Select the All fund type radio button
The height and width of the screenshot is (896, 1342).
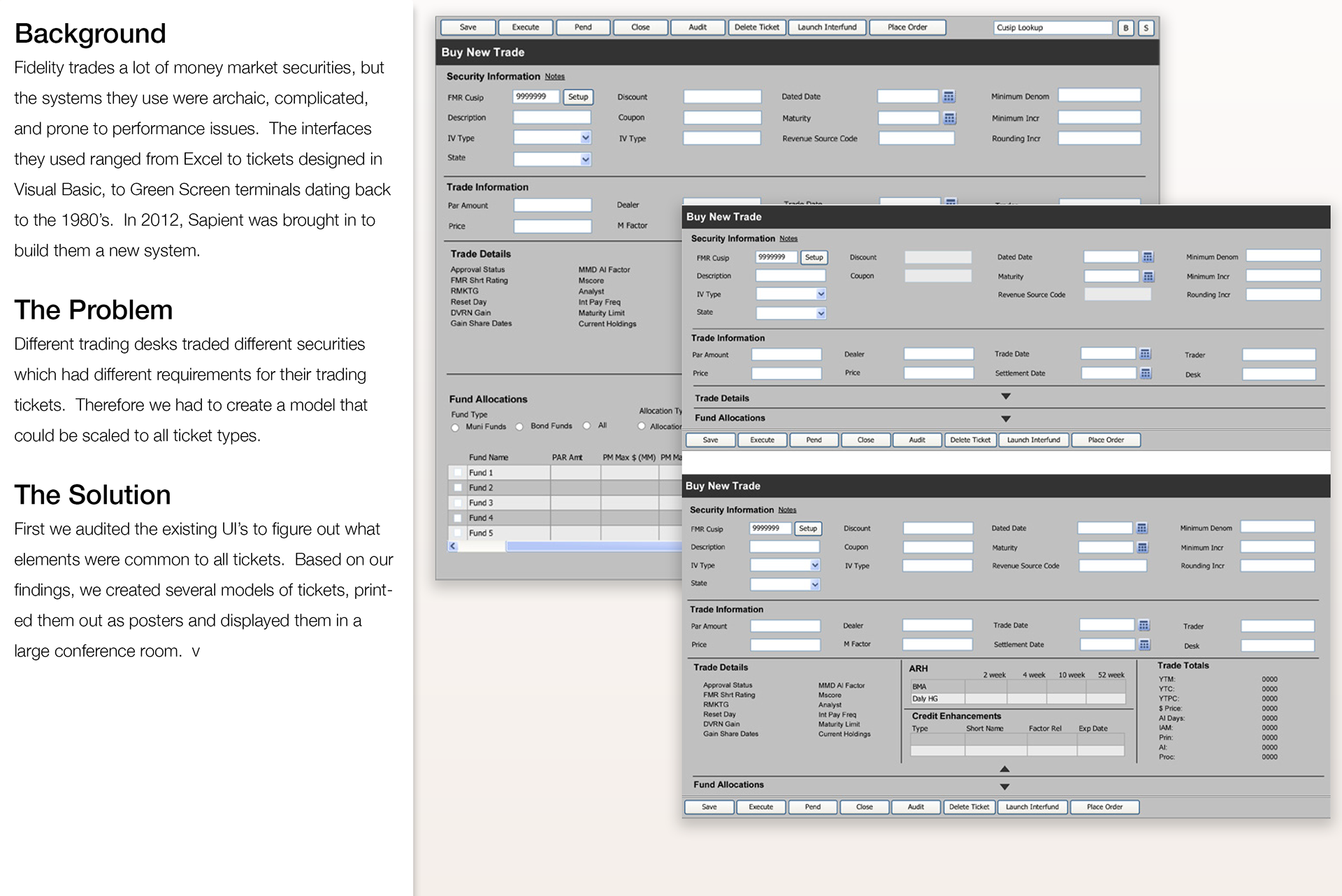point(586,425)
